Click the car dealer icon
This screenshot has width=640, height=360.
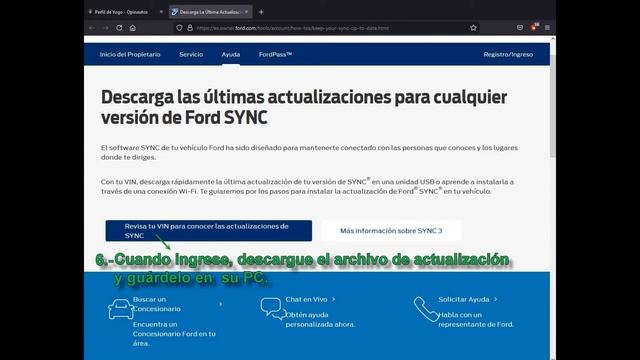[x=120, y=309]
